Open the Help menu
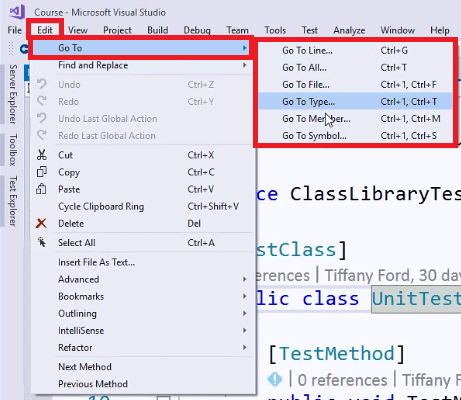The width and height of the screenshot is (461, 400). click(440, 30)
